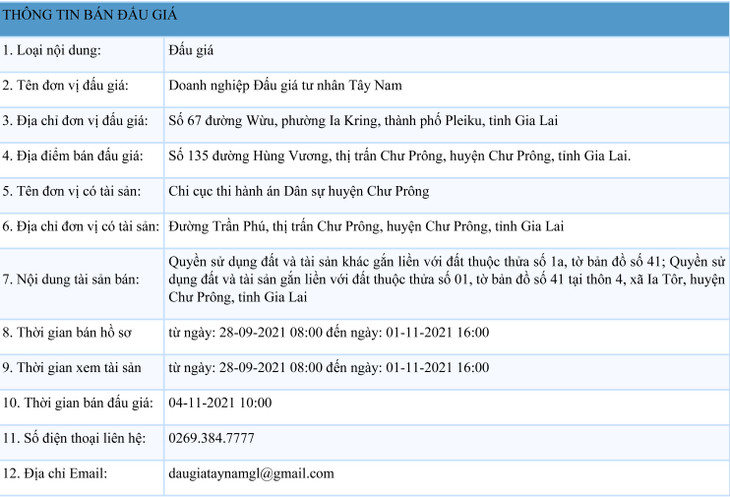
Task: Open the email daugiataynamgl@gmail.com
Action: click(251, 473)
